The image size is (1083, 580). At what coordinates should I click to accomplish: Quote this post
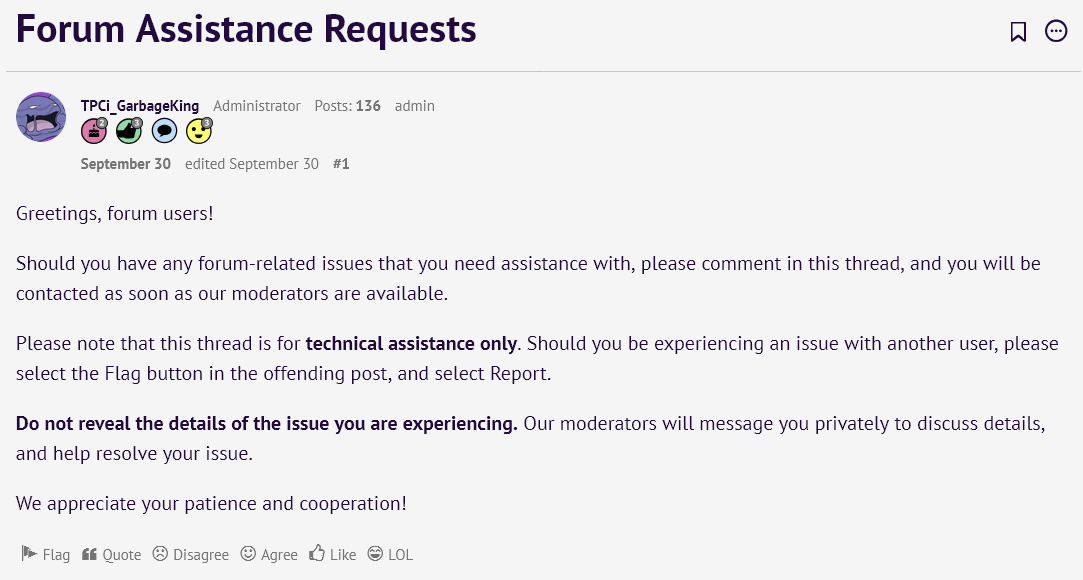point(111,554)
